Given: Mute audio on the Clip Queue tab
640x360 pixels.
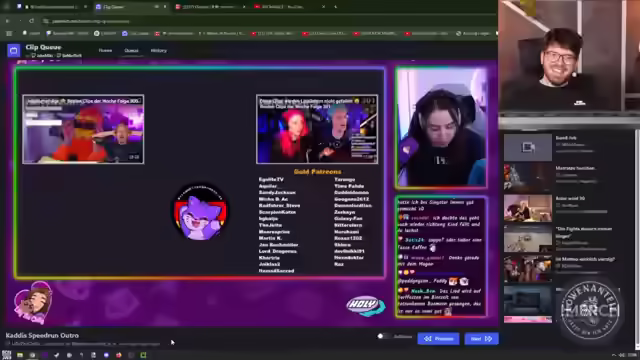Looking at the screenshot, I should [x=157, y=7].
